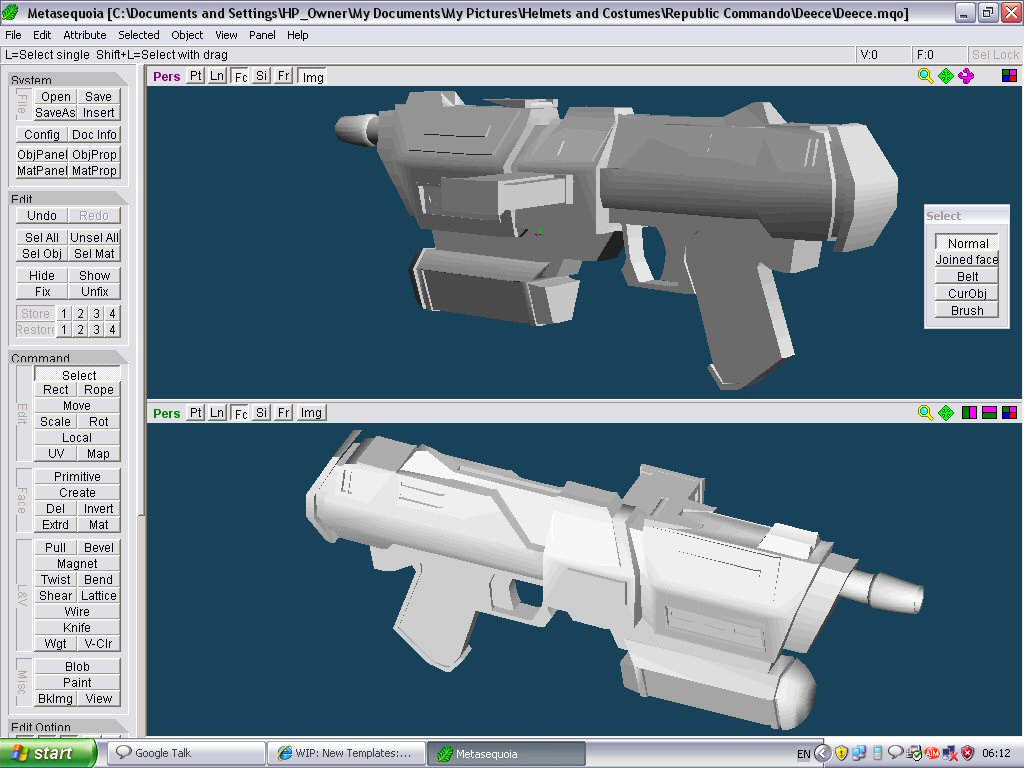Image resolution: width=1024 pixels, height=768 pixels.
Task: Click the magenta rotate-view icon
Action: 966,76
